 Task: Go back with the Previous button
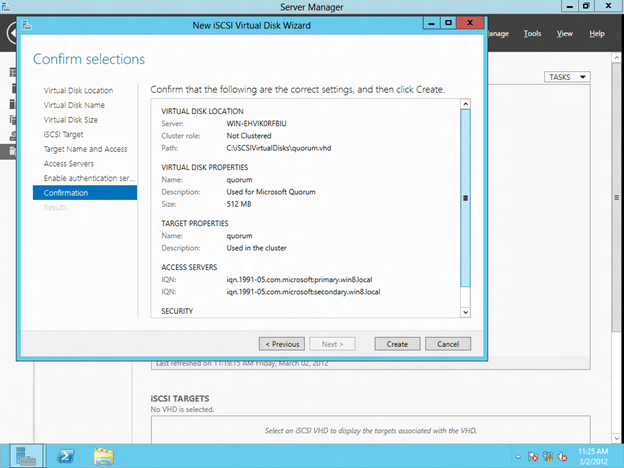(281, 344)
